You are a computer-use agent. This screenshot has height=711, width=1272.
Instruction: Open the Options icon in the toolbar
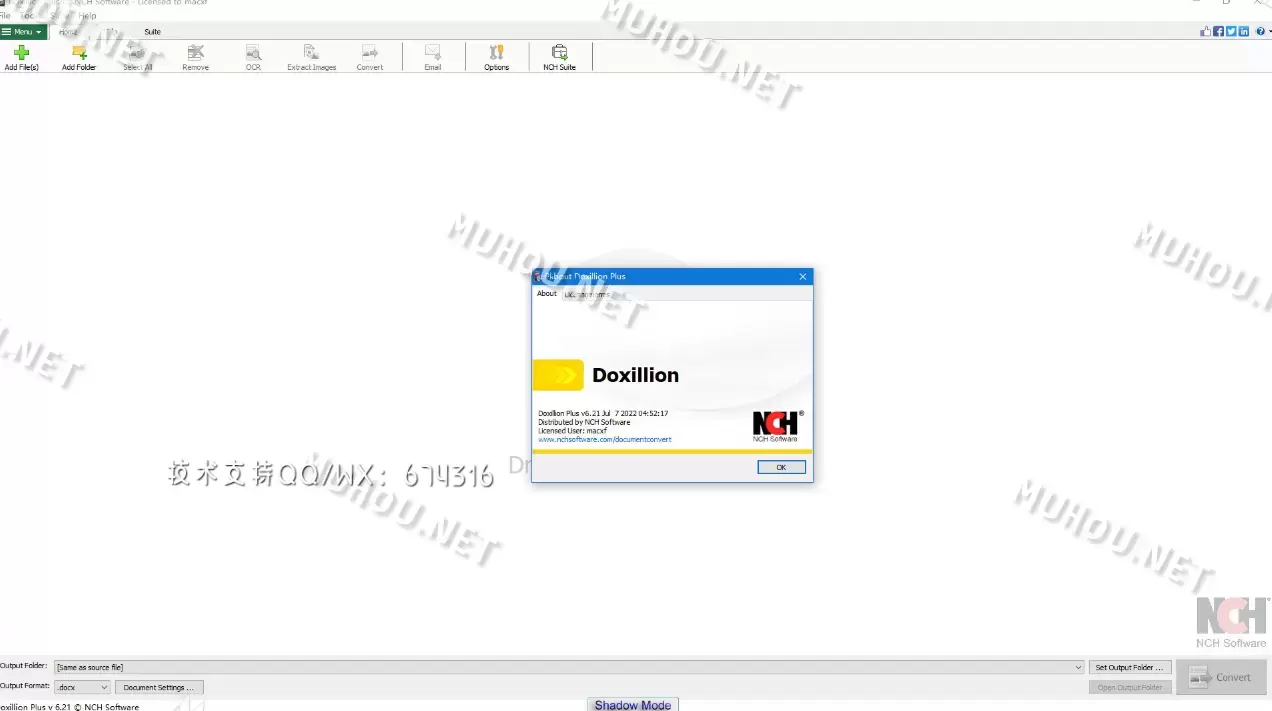click(496, 55)
